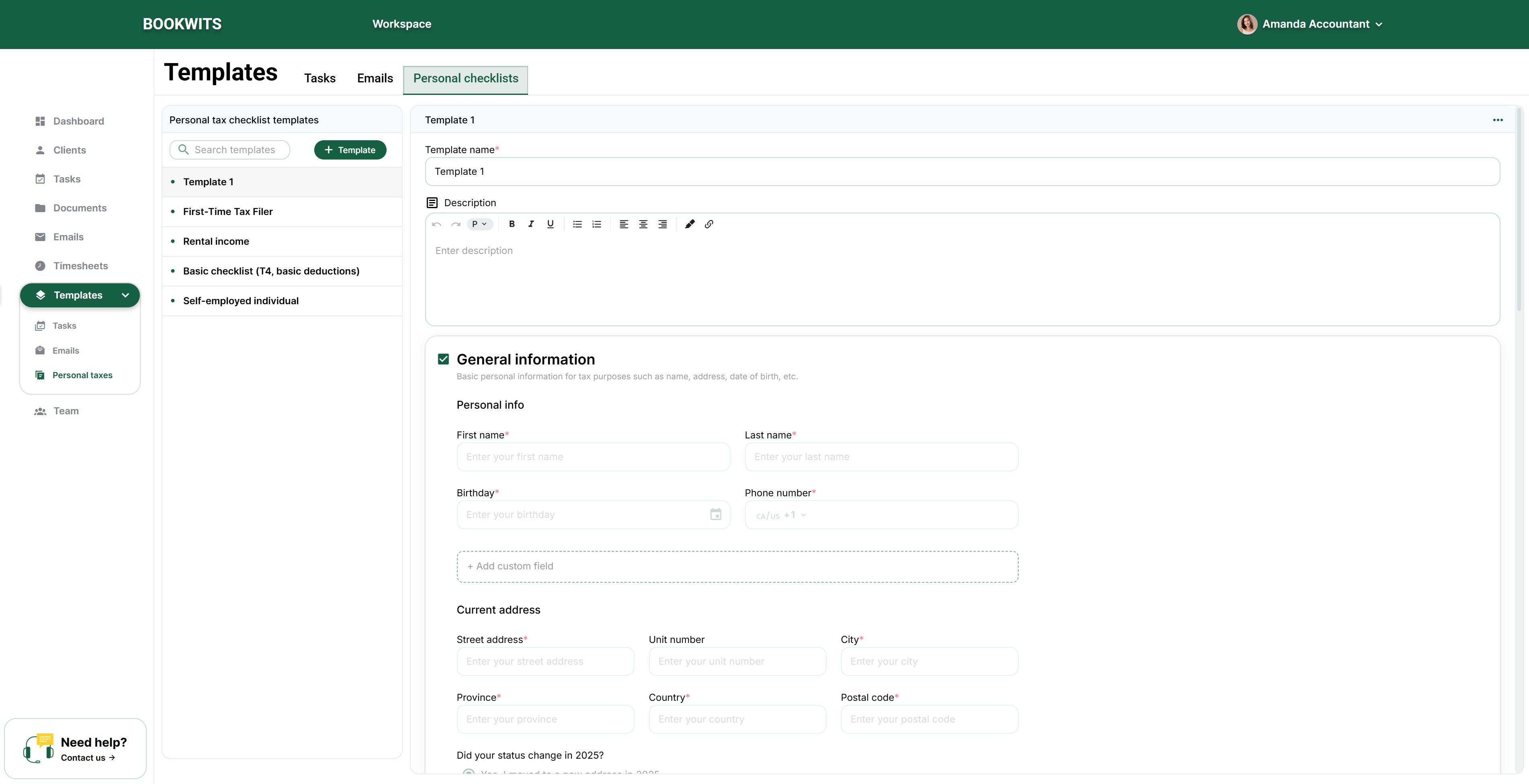Click the Bold formatting icon
The width and height of the screenshot is (1529, 784).
[x=512, y=224]
